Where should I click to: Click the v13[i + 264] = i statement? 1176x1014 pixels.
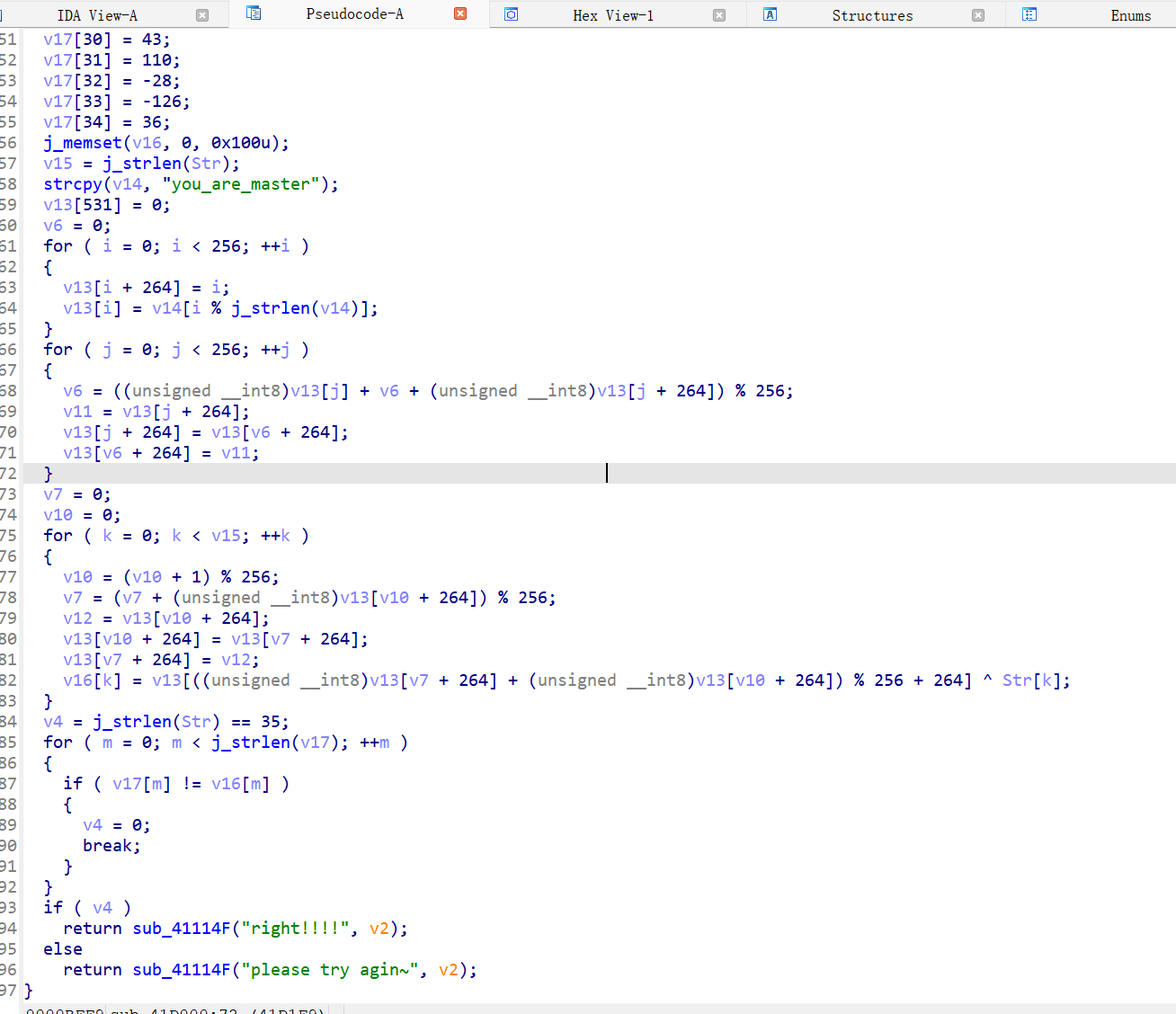(147, 288)
